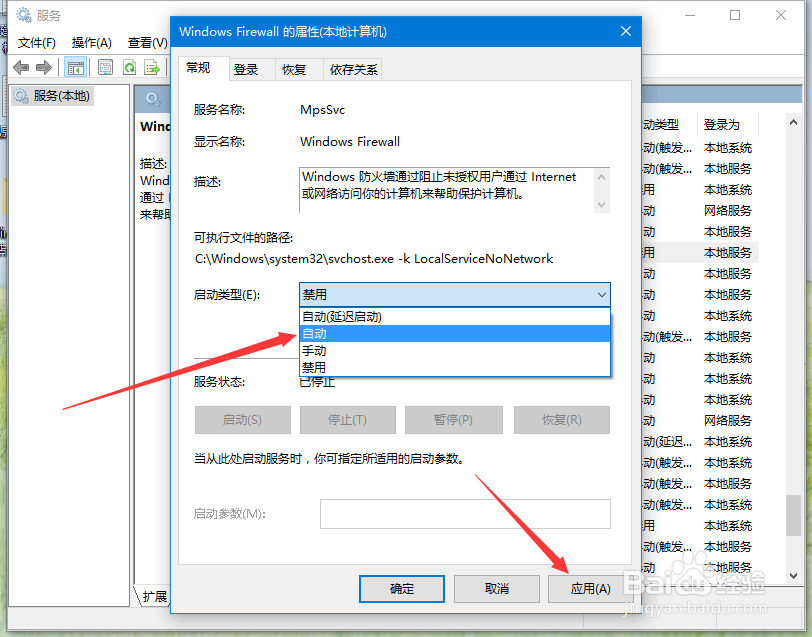This screenshot has height=637, width=812.
Task: Choose 手动 startup type option
Action: tap(455, 351)
